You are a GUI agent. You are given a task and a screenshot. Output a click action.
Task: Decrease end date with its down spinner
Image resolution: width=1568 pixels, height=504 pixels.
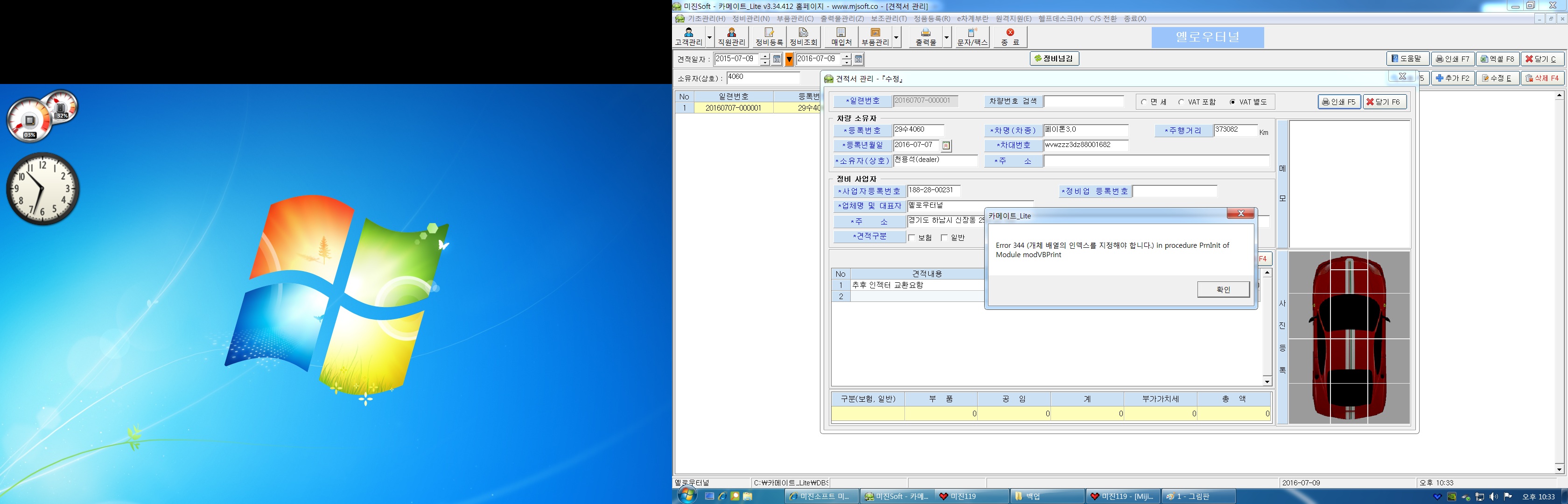click(846, 62)
